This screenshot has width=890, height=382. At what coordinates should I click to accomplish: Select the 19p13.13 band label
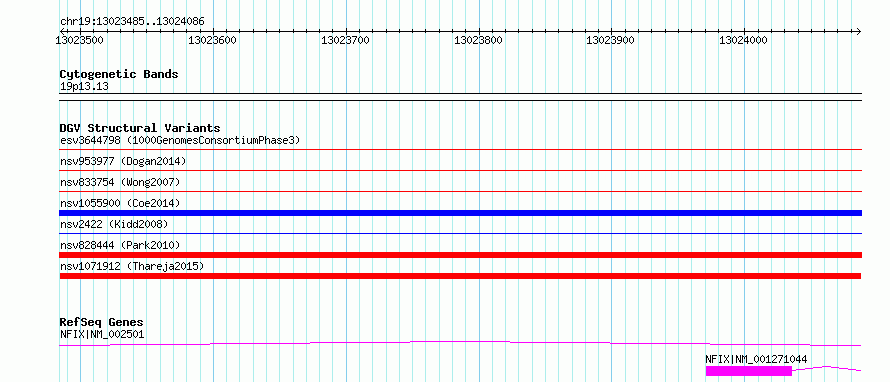[84, 87]
